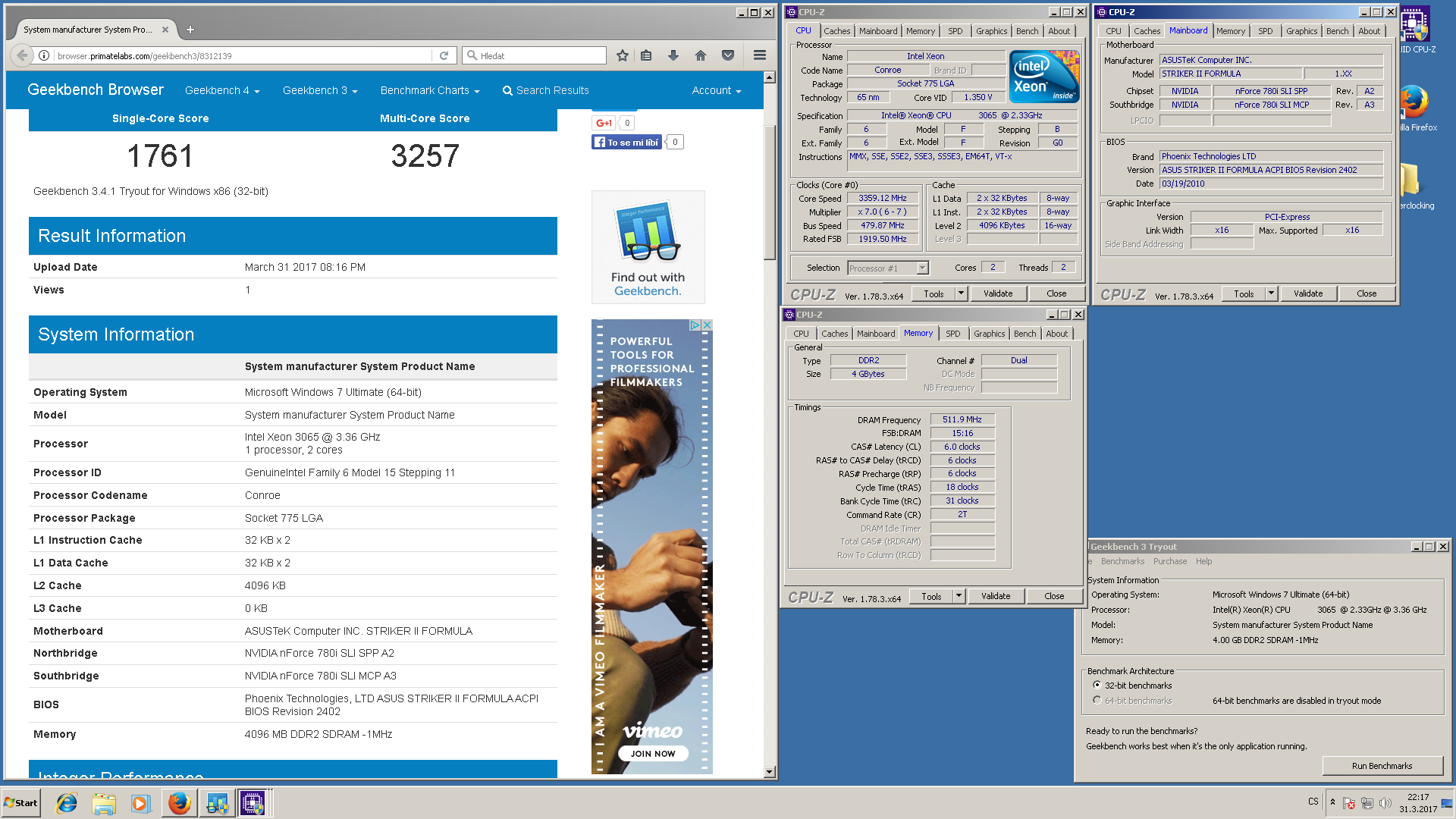1456x819 pixels.
Task: Open network status tray icon
Action: [1367, 803]
